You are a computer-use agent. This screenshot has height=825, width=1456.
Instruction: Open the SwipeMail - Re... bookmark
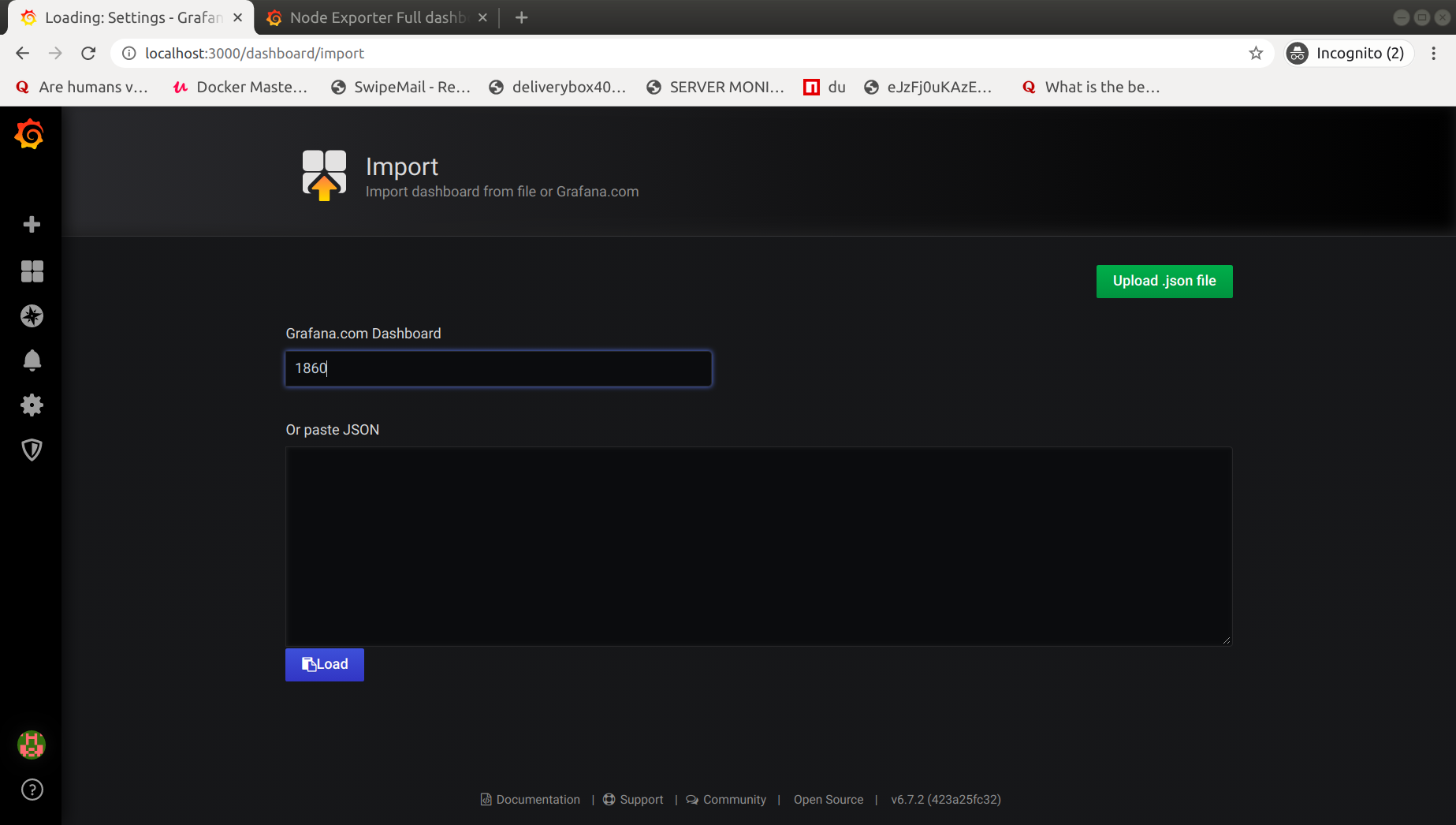coord(401,87)
